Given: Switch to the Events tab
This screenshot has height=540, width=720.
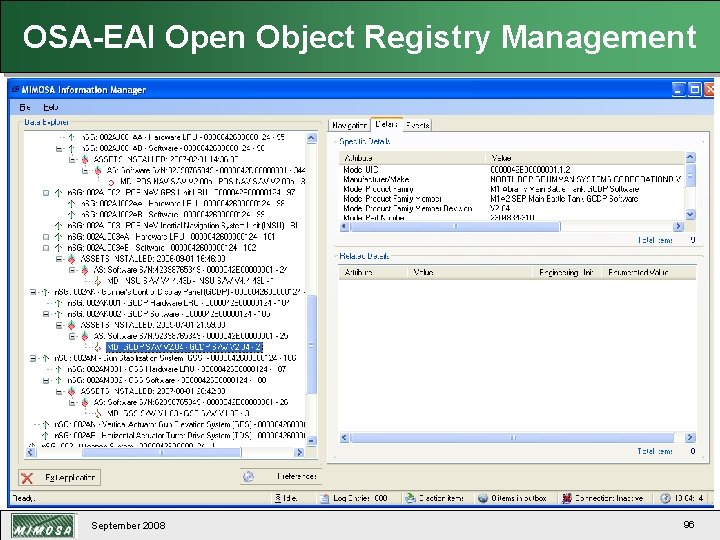Looking at the screenshot, I should coord(417,125).
